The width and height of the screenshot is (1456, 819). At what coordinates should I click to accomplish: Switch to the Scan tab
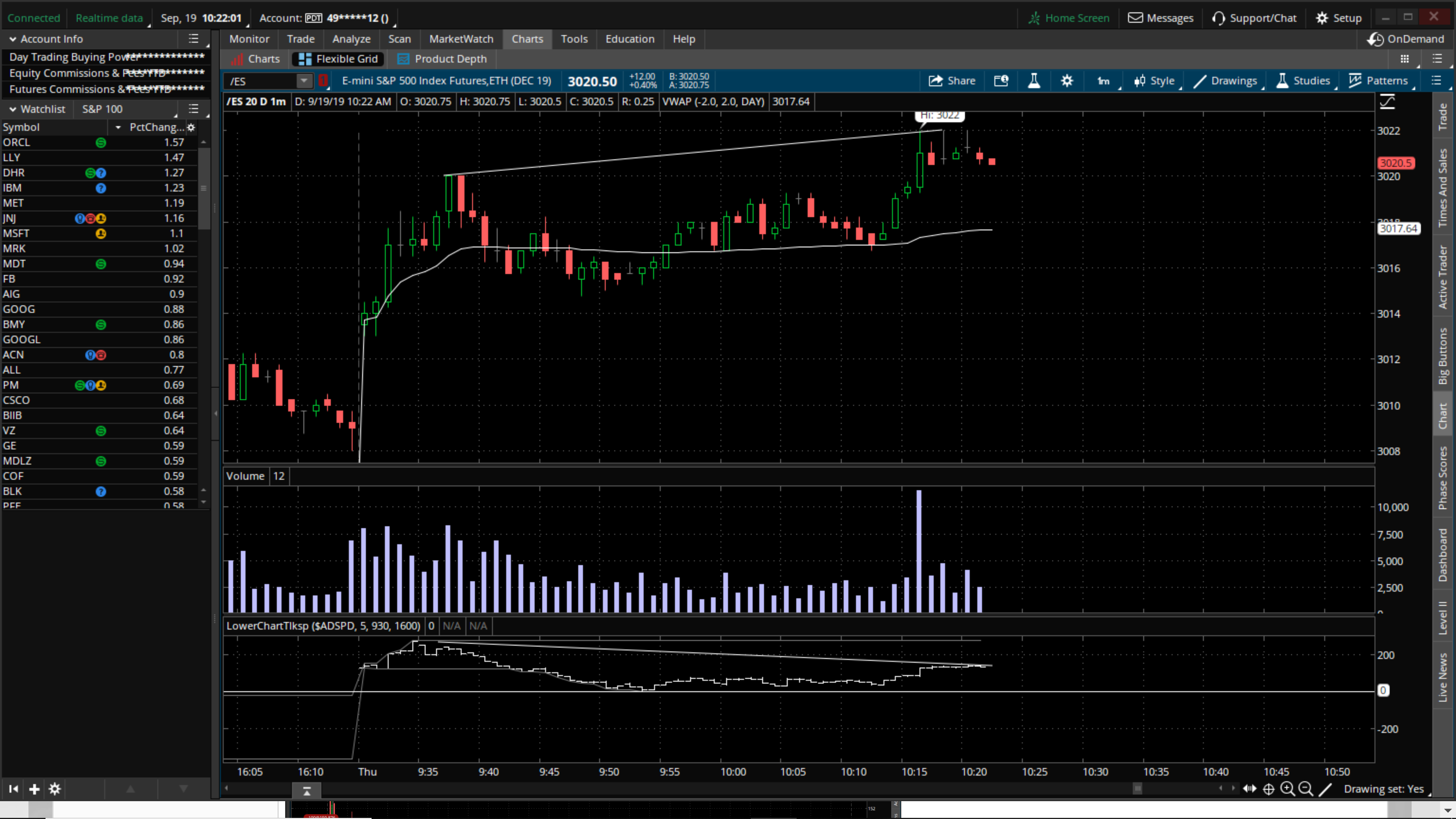click(400, 39)
